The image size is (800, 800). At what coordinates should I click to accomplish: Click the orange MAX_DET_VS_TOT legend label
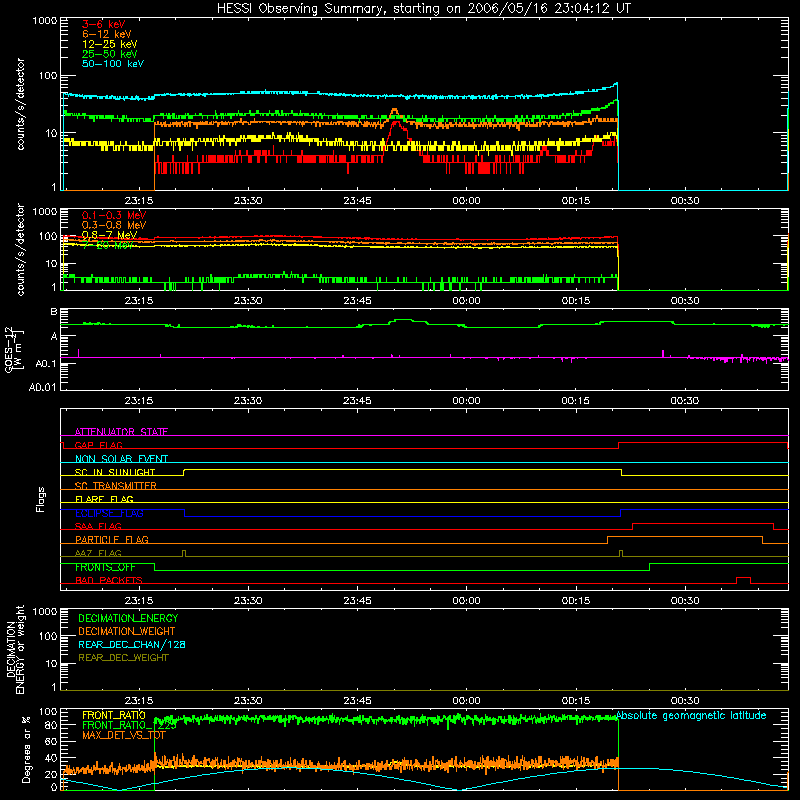(123, 735)
